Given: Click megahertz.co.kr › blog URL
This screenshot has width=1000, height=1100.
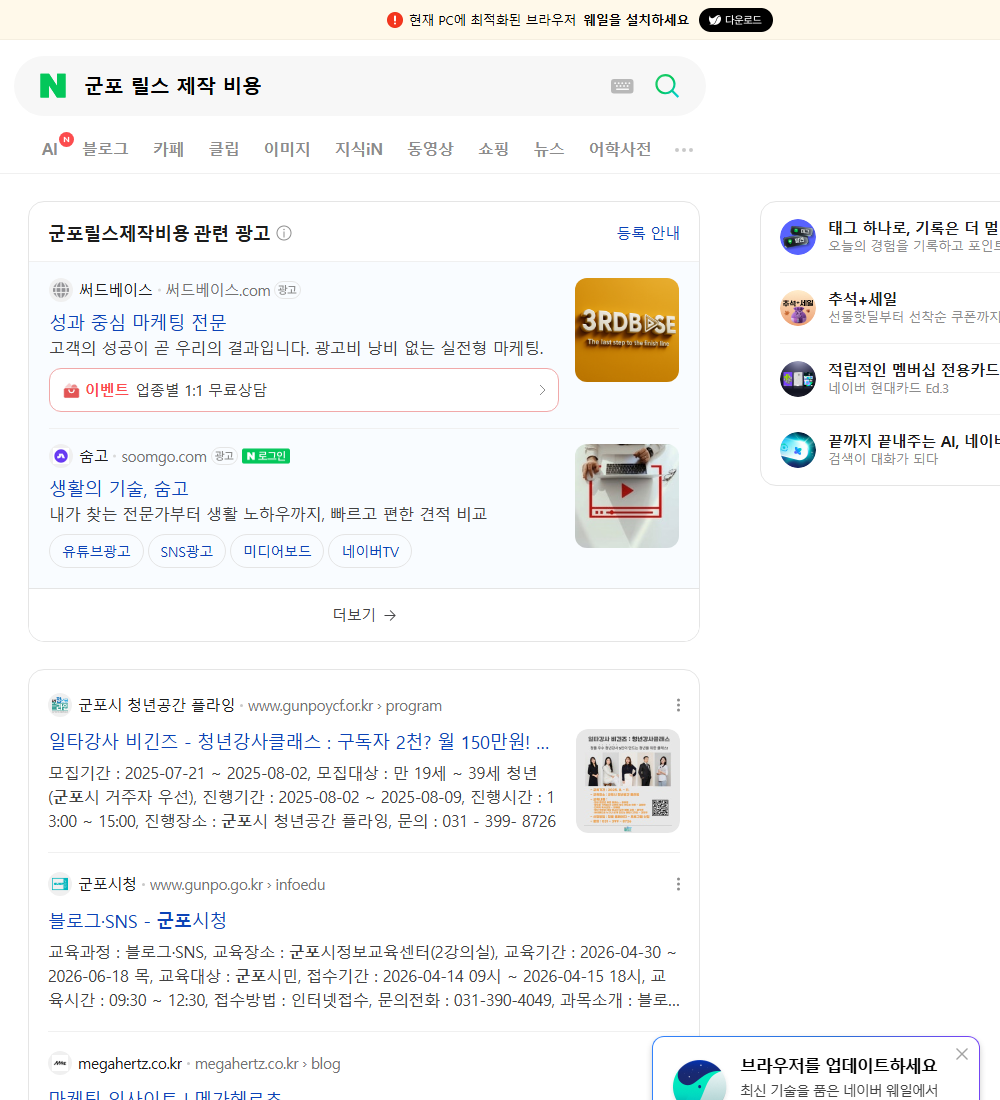Looking at the screenshot, I should (267, 1064).
